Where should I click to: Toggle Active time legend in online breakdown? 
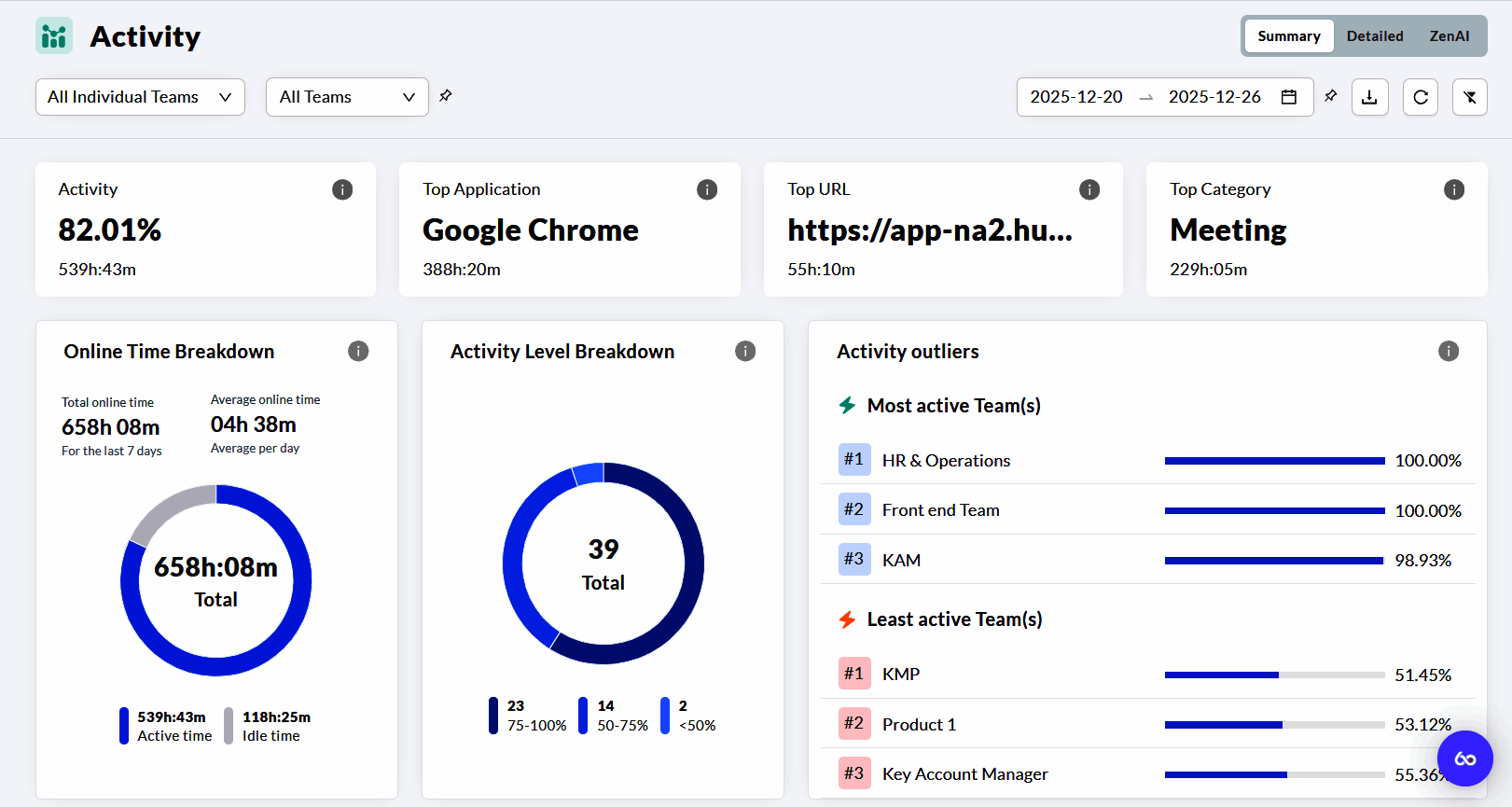[x=166, y=726]
